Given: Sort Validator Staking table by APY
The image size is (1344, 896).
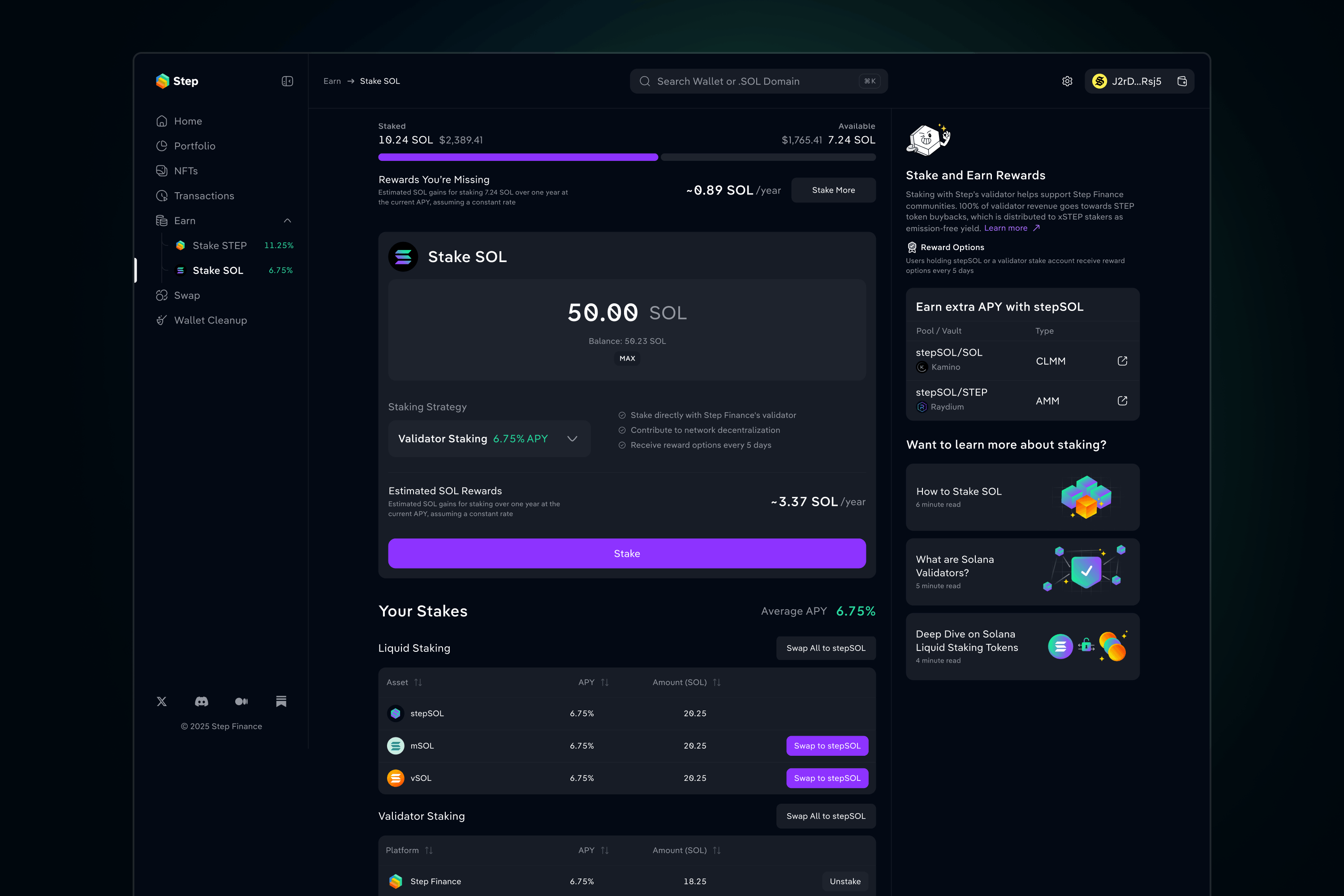Looking at the screenshot, I should pos(604,850).
